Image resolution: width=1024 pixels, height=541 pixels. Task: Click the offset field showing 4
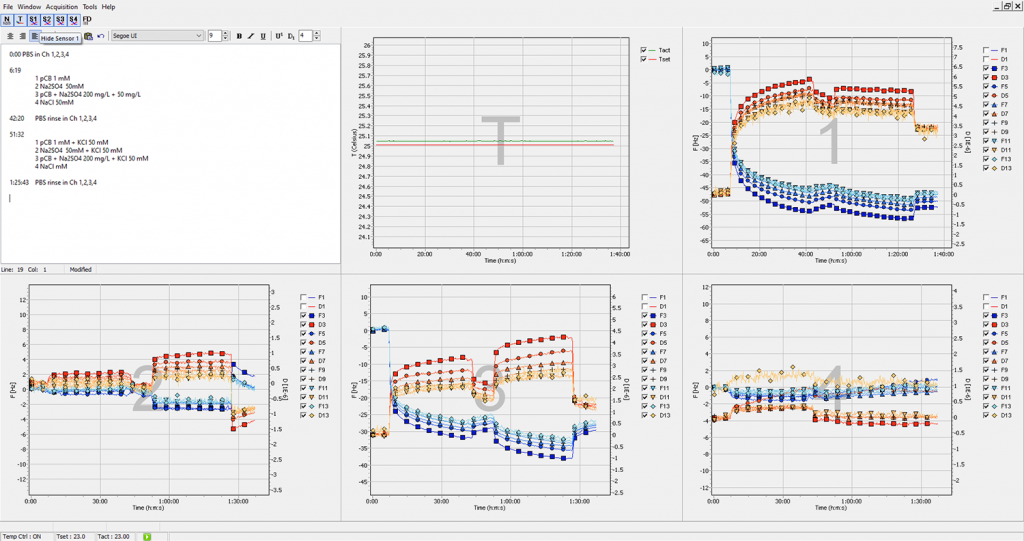coord(305,36)
